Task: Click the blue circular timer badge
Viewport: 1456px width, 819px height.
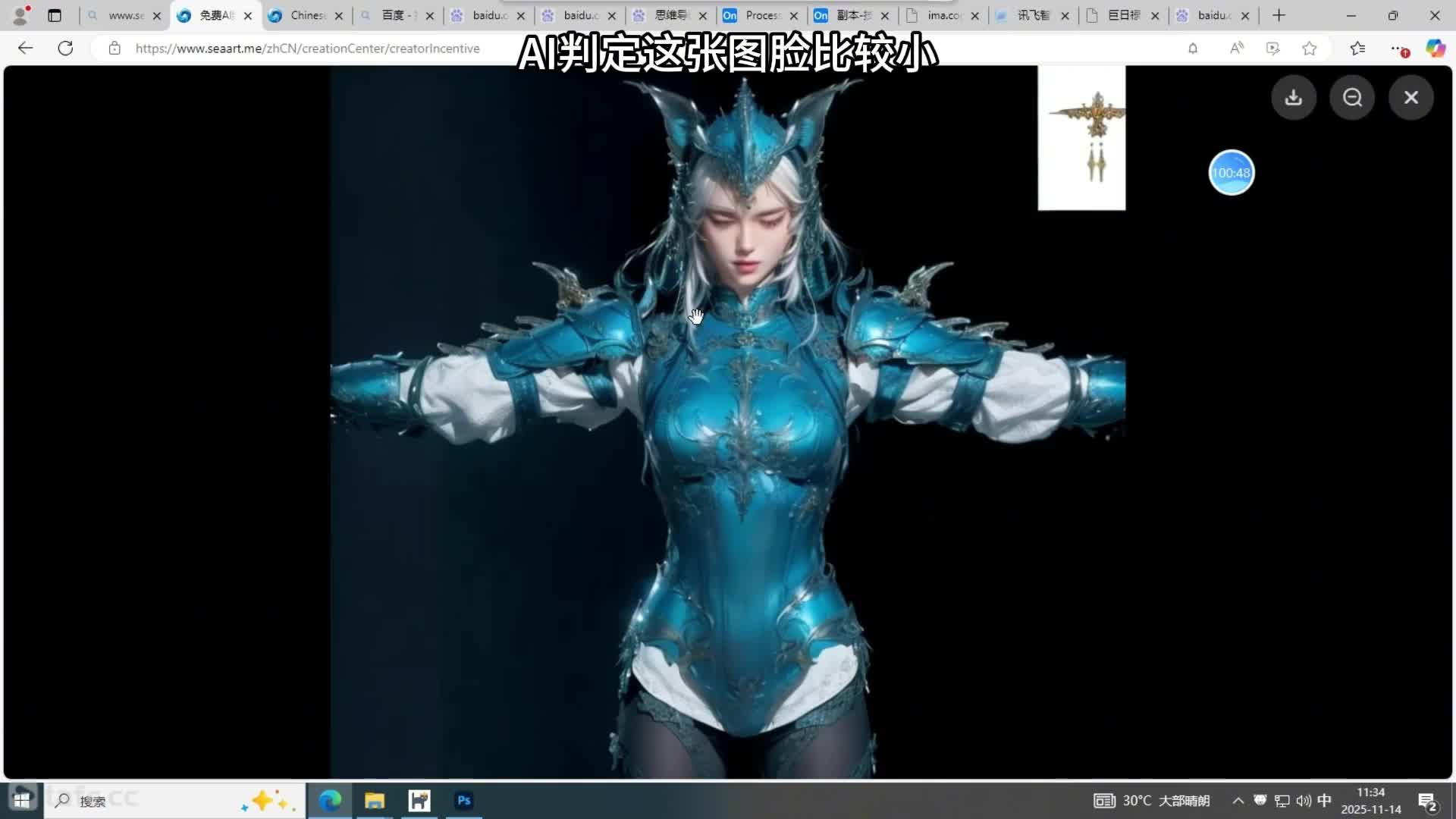Action: tap(1231, 173)
